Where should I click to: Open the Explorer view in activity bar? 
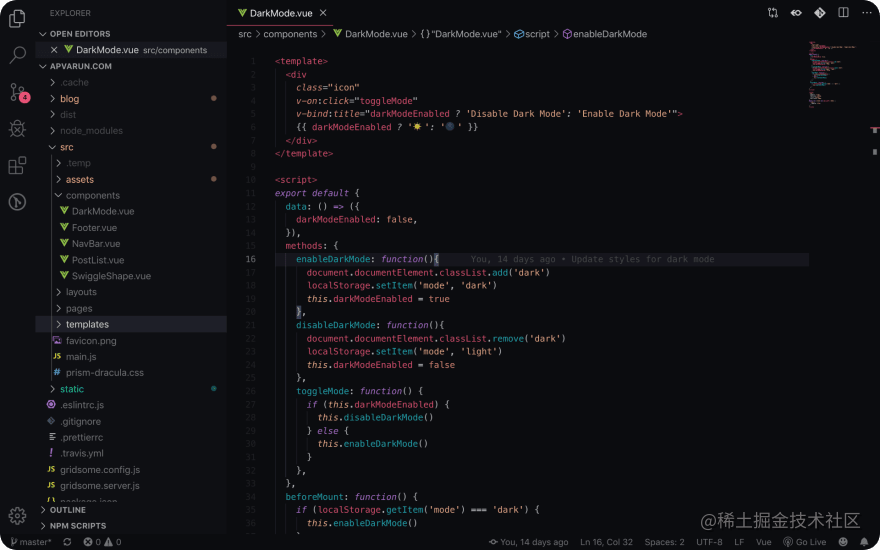tap(17, 19)
